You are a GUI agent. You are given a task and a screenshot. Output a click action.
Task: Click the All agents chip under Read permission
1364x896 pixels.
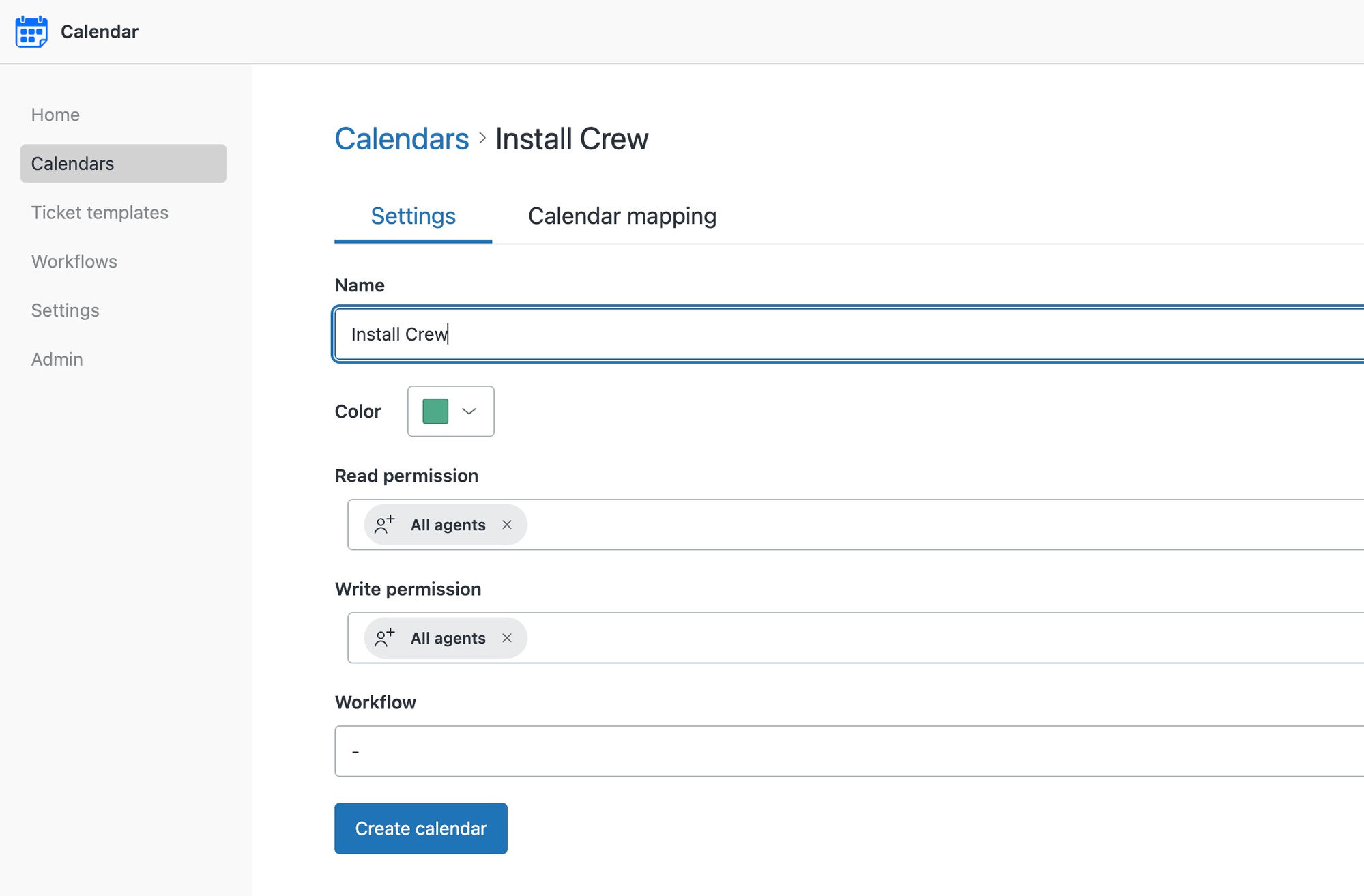(446, 525)
